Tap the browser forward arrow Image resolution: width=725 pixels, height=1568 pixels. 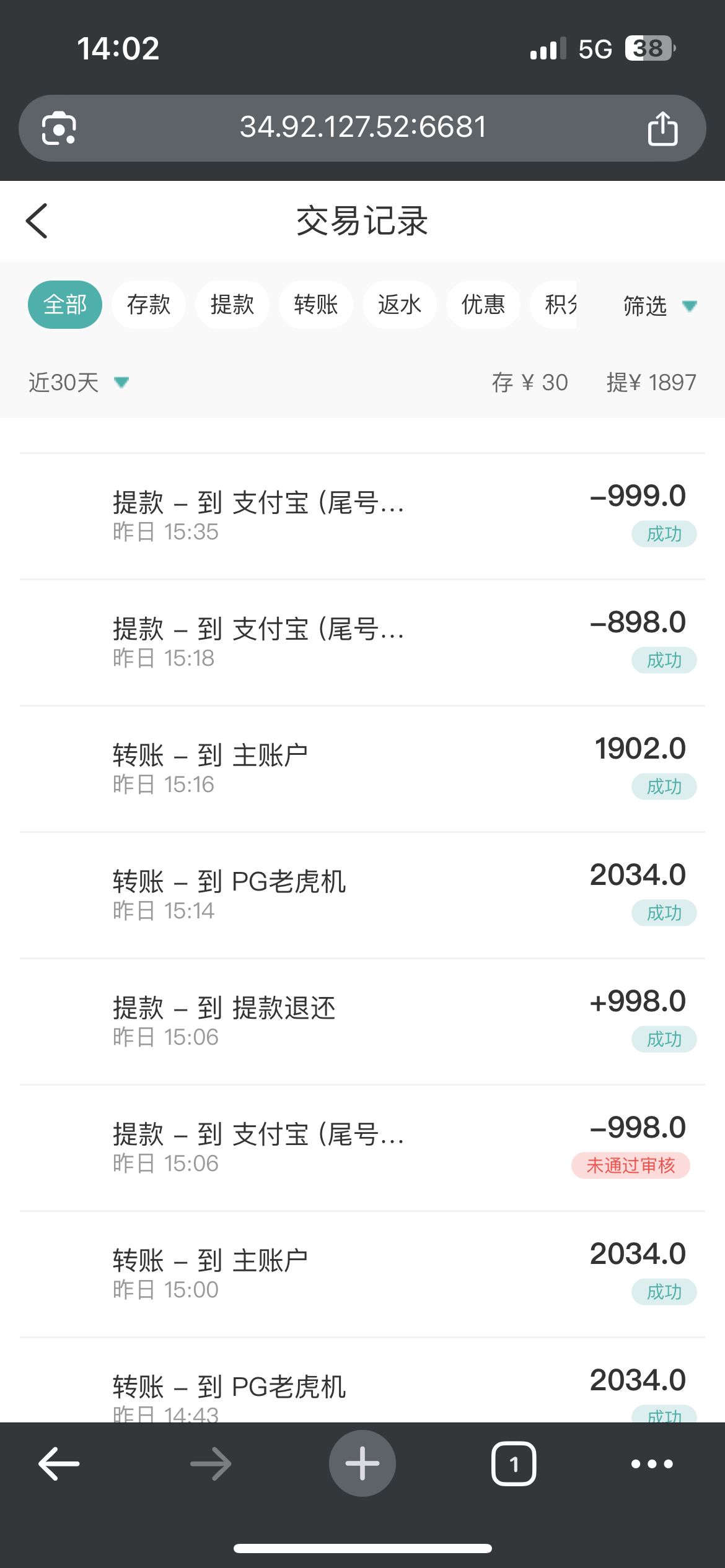point(211,1464)
